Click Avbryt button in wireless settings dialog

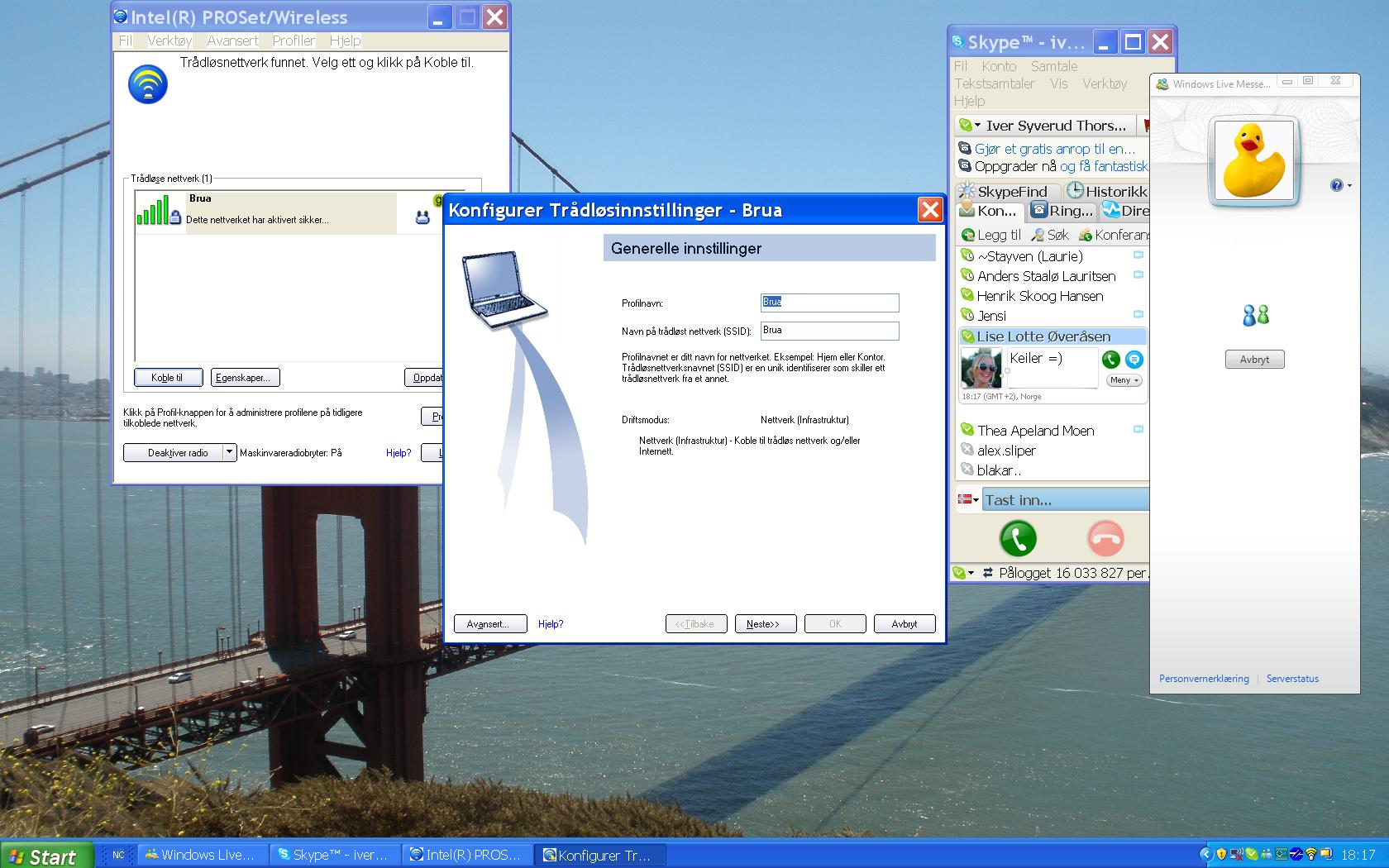click(x=905, y=623)
